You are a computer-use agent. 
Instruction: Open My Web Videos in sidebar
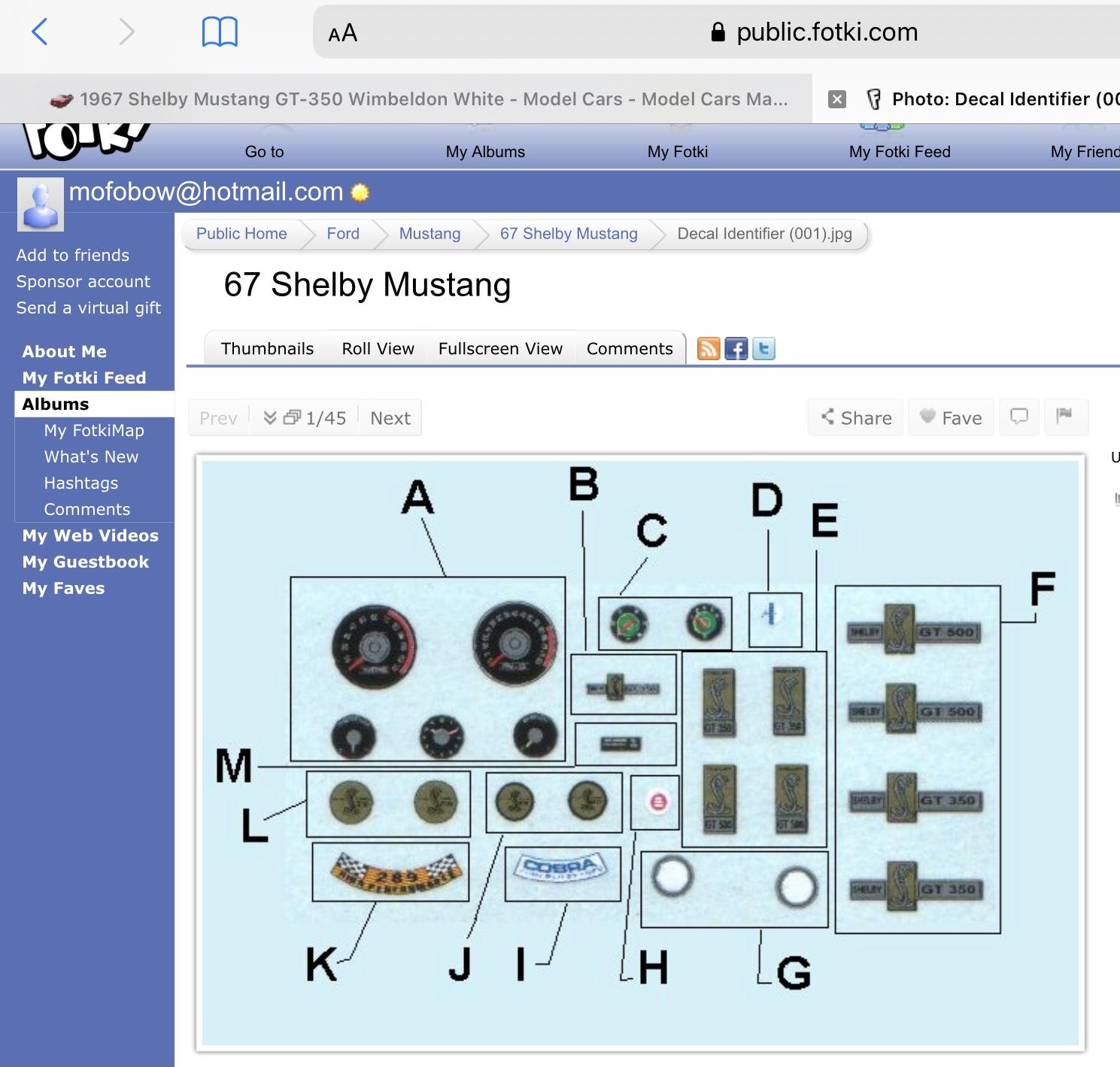pos(90,535)
